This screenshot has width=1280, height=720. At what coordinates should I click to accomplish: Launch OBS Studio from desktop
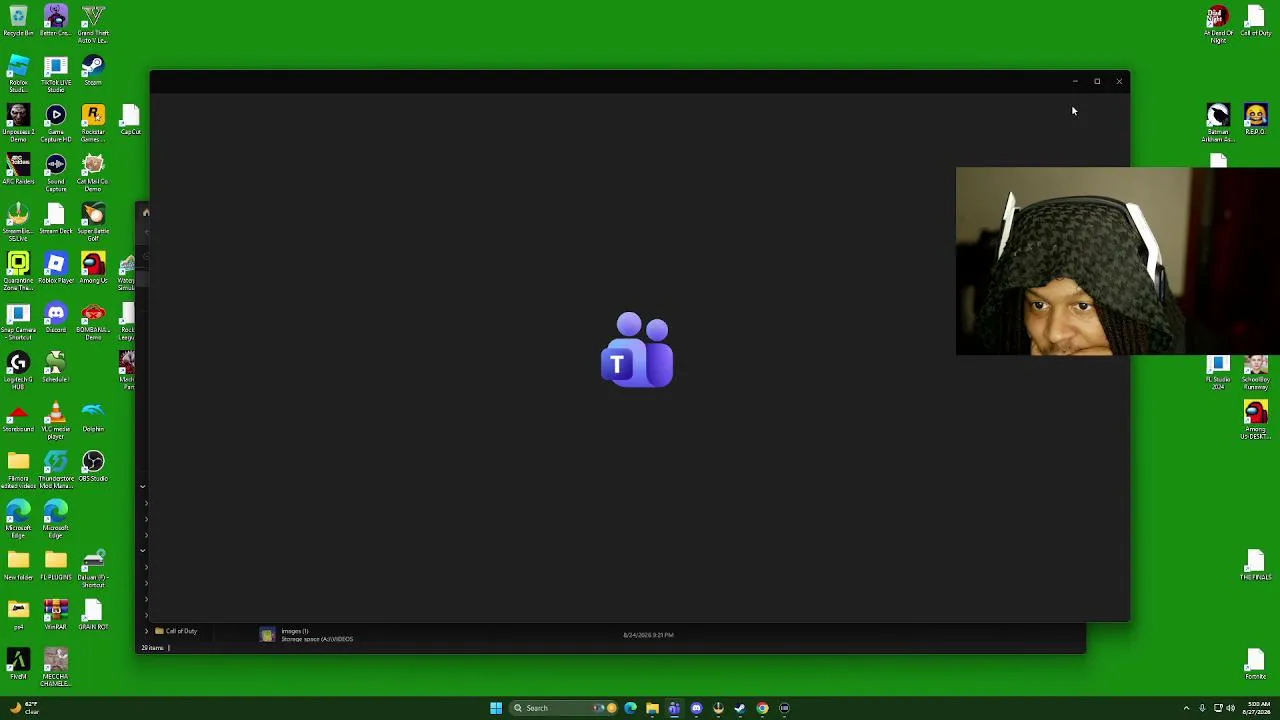[93, 465]
